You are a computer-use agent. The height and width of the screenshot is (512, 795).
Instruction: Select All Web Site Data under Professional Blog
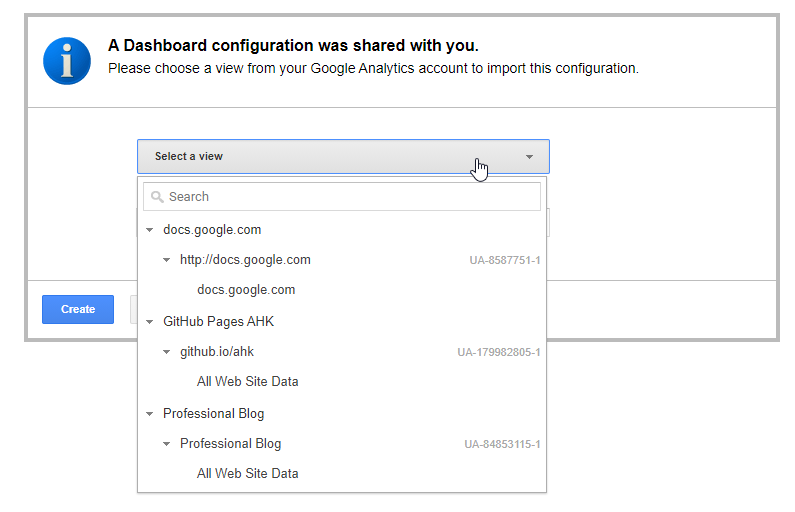coord(247,473)
